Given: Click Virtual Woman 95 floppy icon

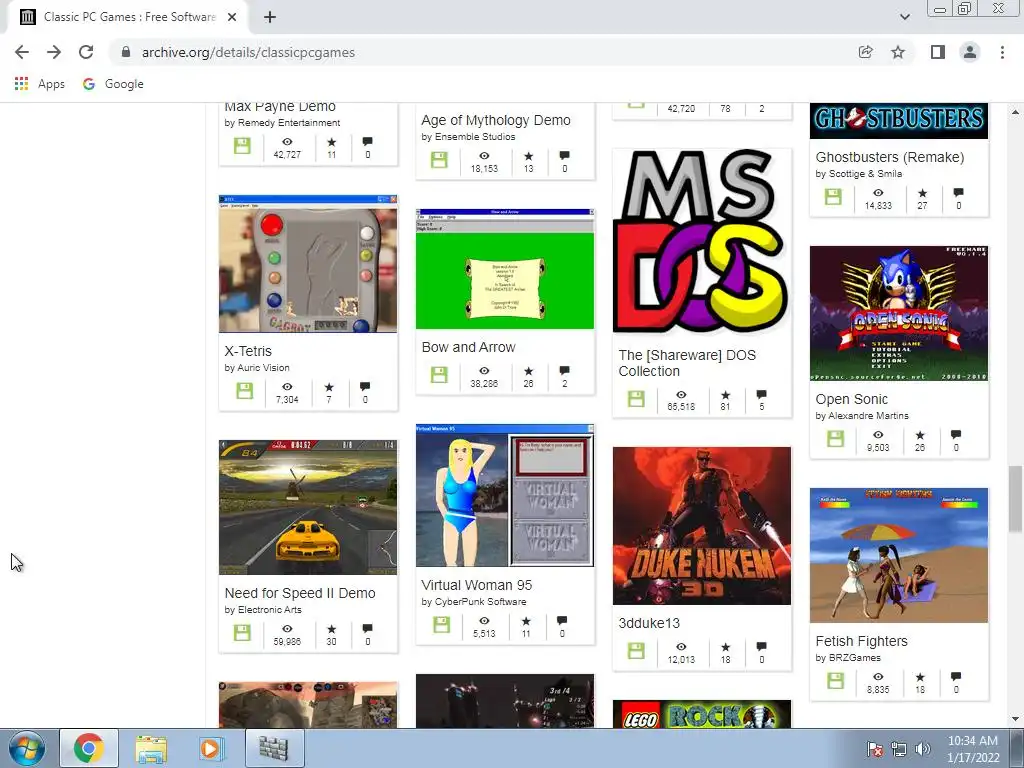Looking at the screenshot, I should 441,624.
